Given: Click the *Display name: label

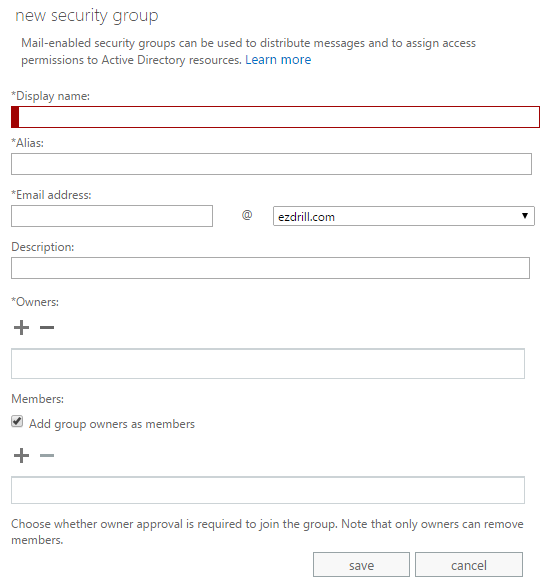Looking at the screenshot, I should (51, 96).
